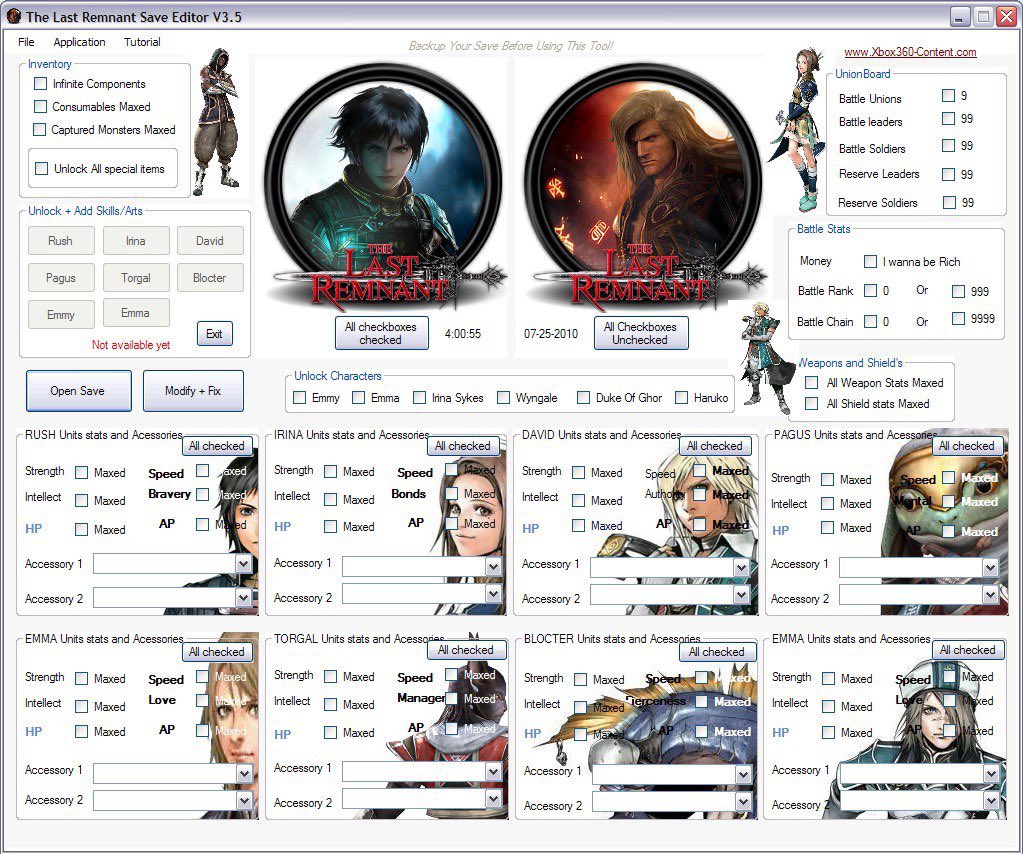Image resolution: width=1023 pixels, height=854 pixels.
Task: Click the Torgal skills button
Action: tap(136, 278)
